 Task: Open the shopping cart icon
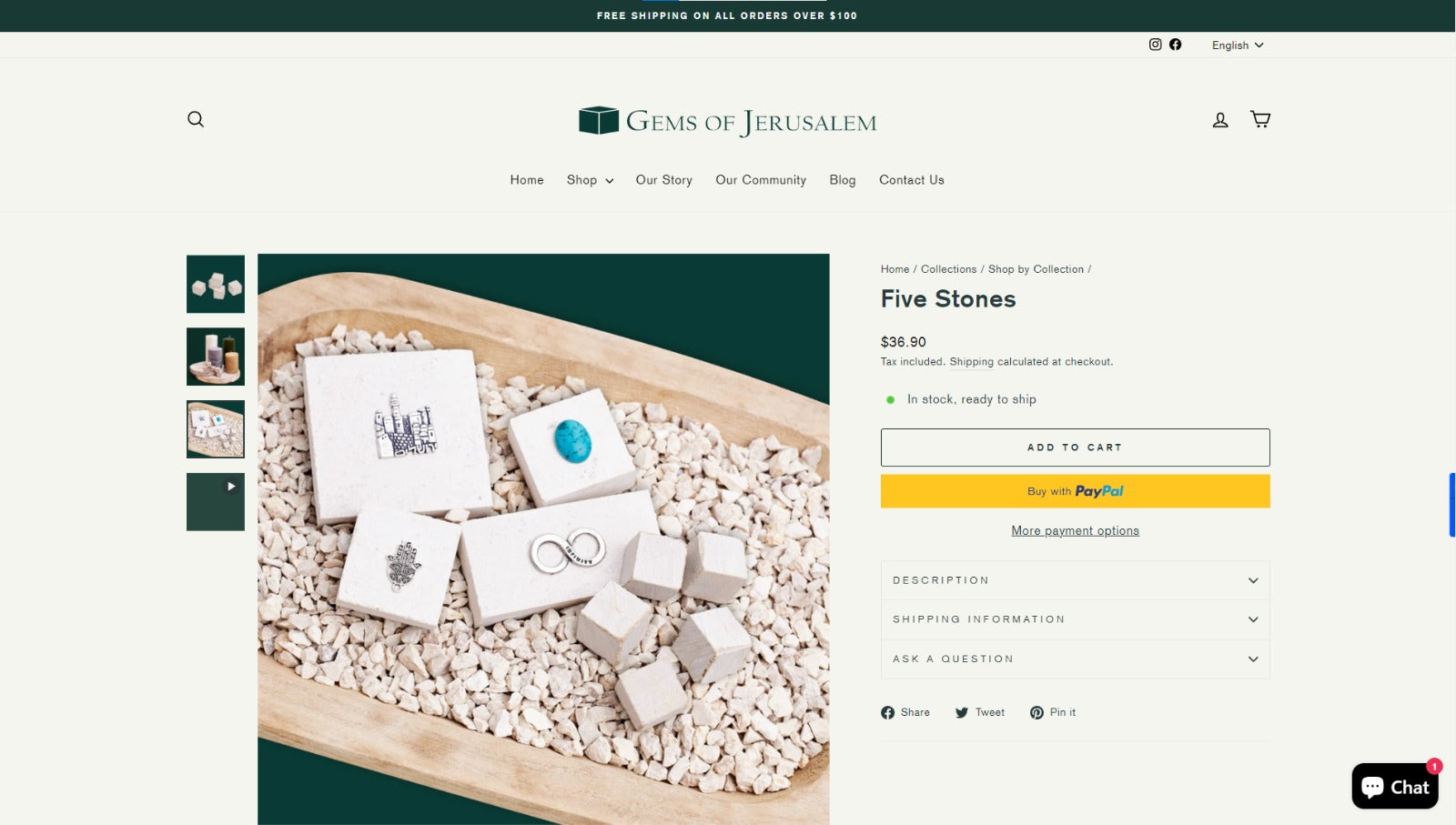pos(1260,119)
